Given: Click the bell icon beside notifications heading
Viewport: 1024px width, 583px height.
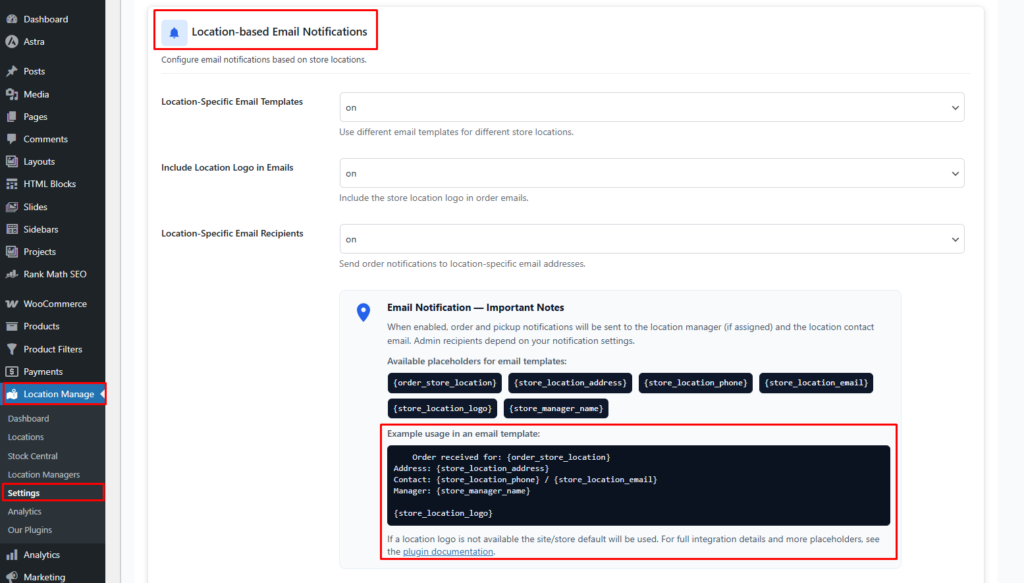Looking at the screenshot, I should pos(174,32).
